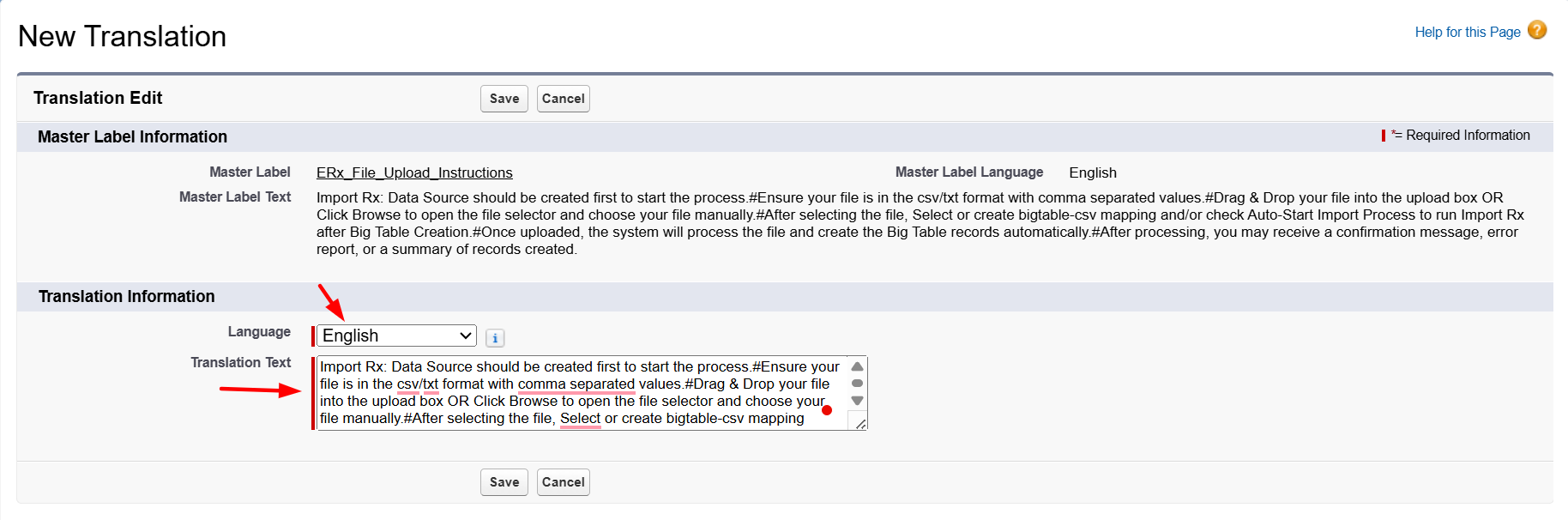1568x520 pixels.
Task: Click the language info icon
Action: pyautogui.click(x=495, y=338)
